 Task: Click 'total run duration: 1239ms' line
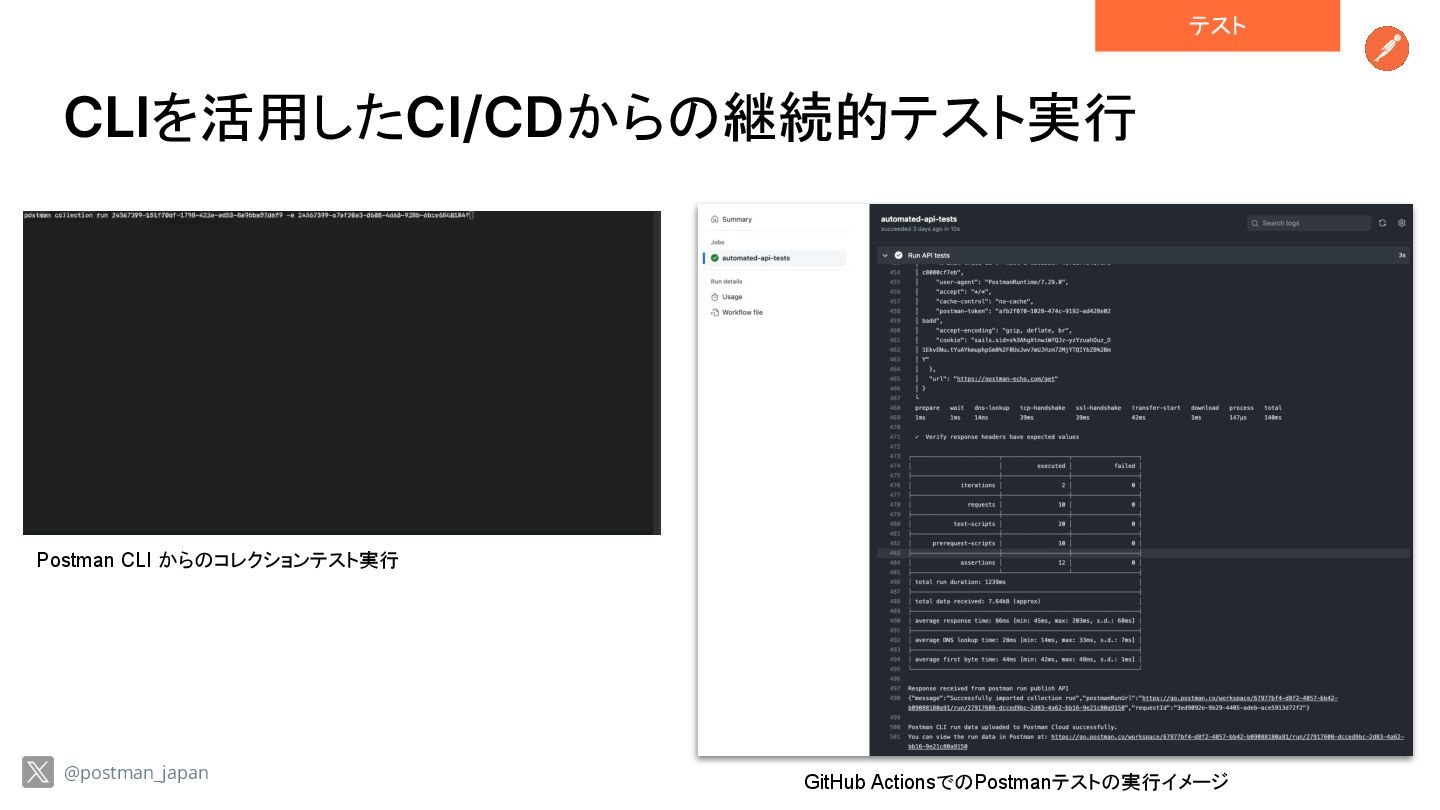(x=960, y=582)
